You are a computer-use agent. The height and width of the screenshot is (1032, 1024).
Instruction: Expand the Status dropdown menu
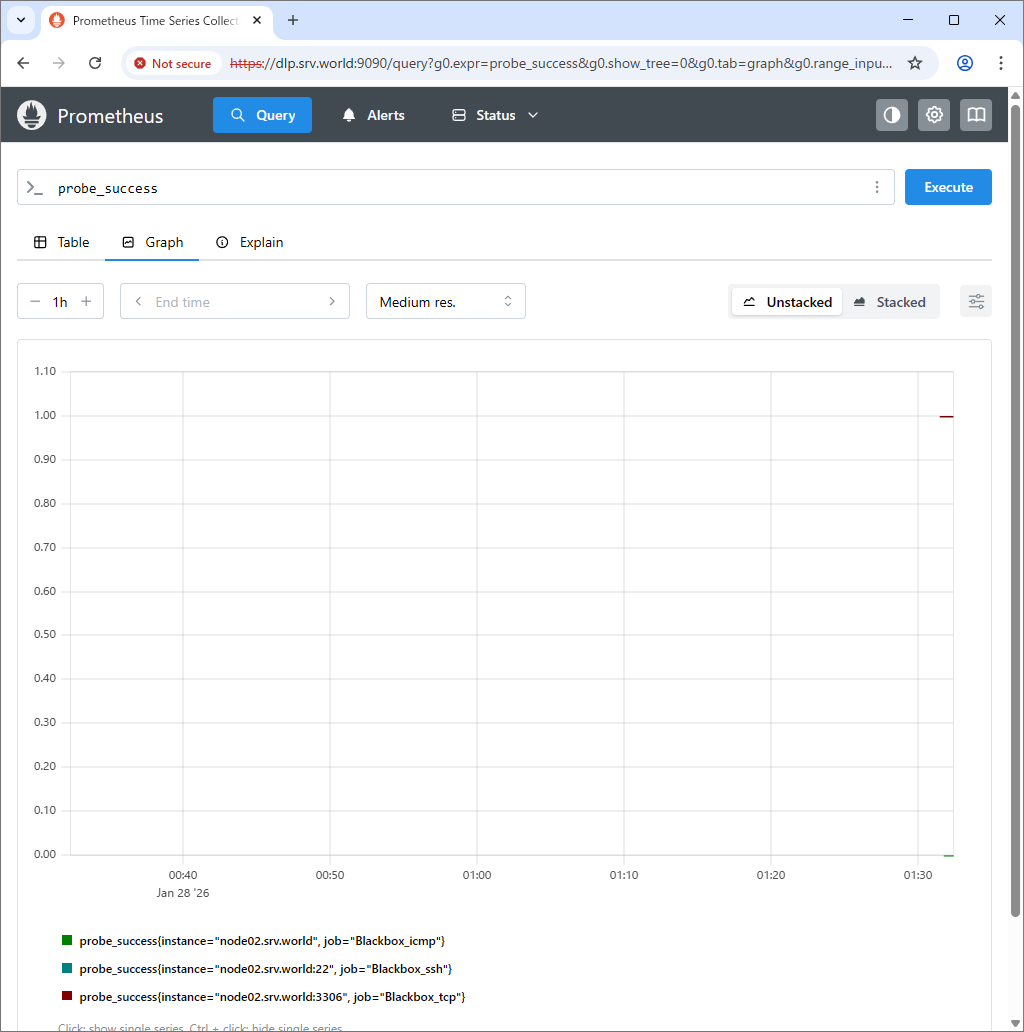(495, 115)
